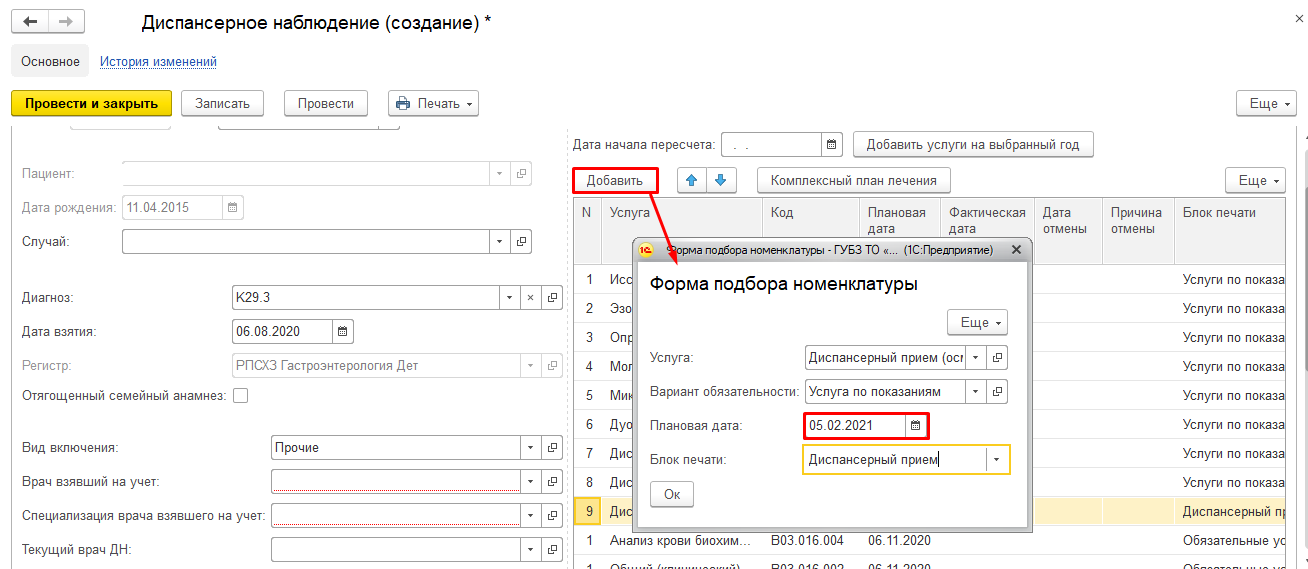The image size is (1308, 569).
Task: Open the Вид включения dropdown
Action: click(531, 448)
